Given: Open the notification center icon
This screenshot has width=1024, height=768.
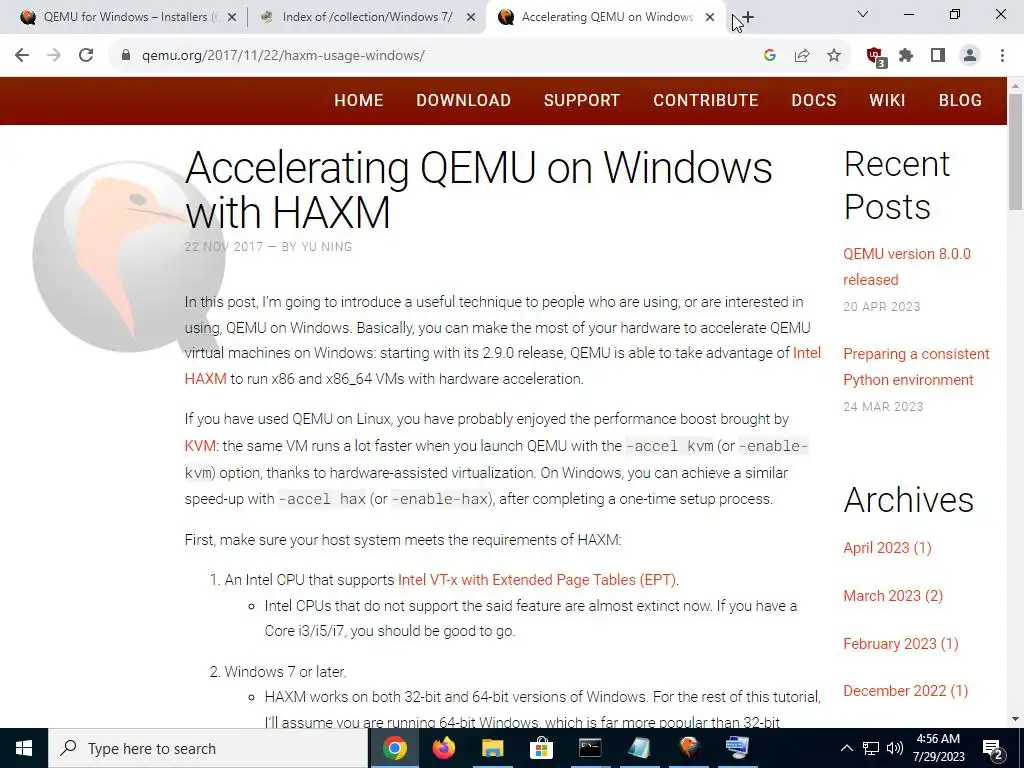Looking at the screenshot, I should tap(993, 748).
